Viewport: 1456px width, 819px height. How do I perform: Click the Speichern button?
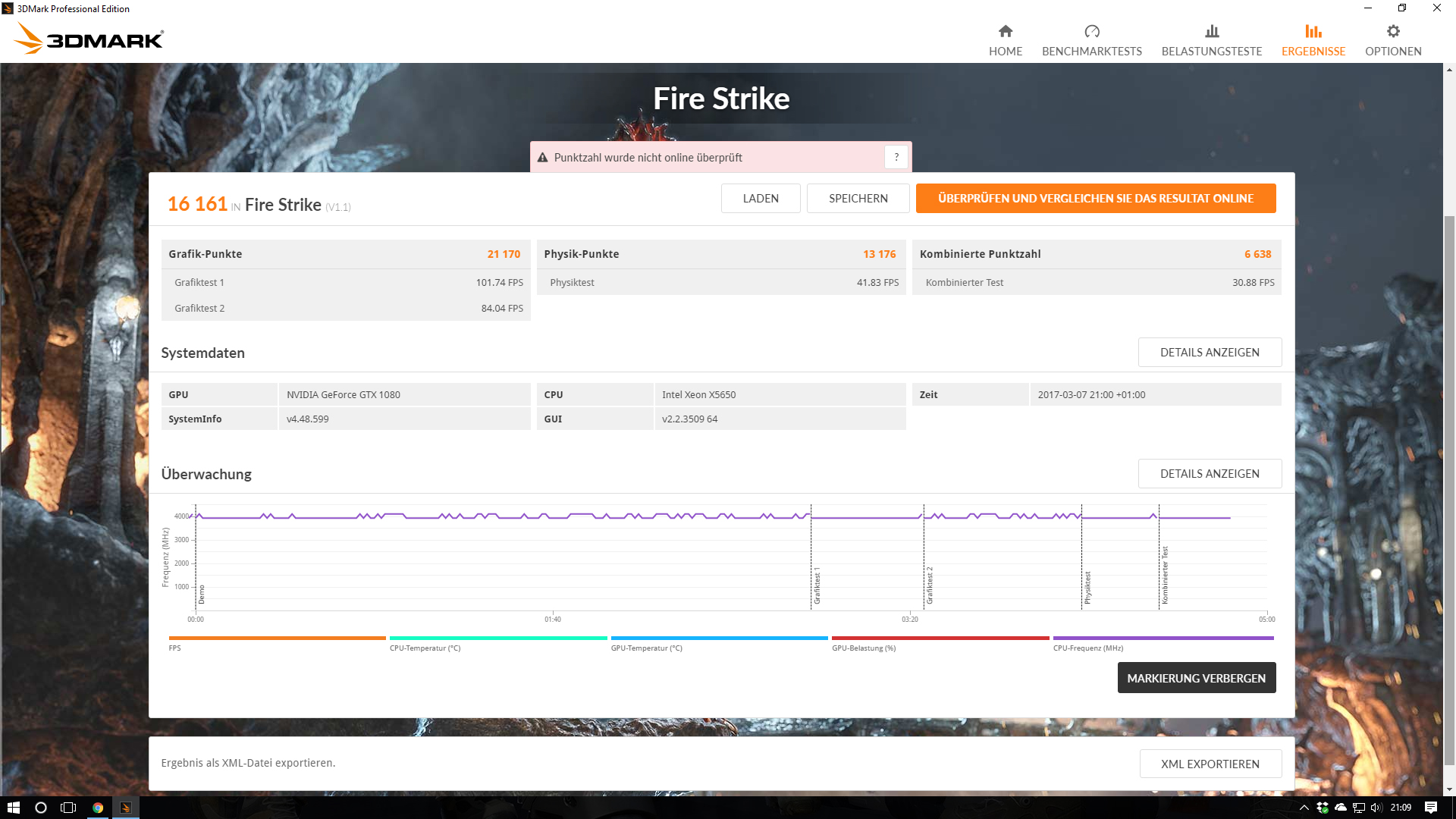(x=858, y=199)
